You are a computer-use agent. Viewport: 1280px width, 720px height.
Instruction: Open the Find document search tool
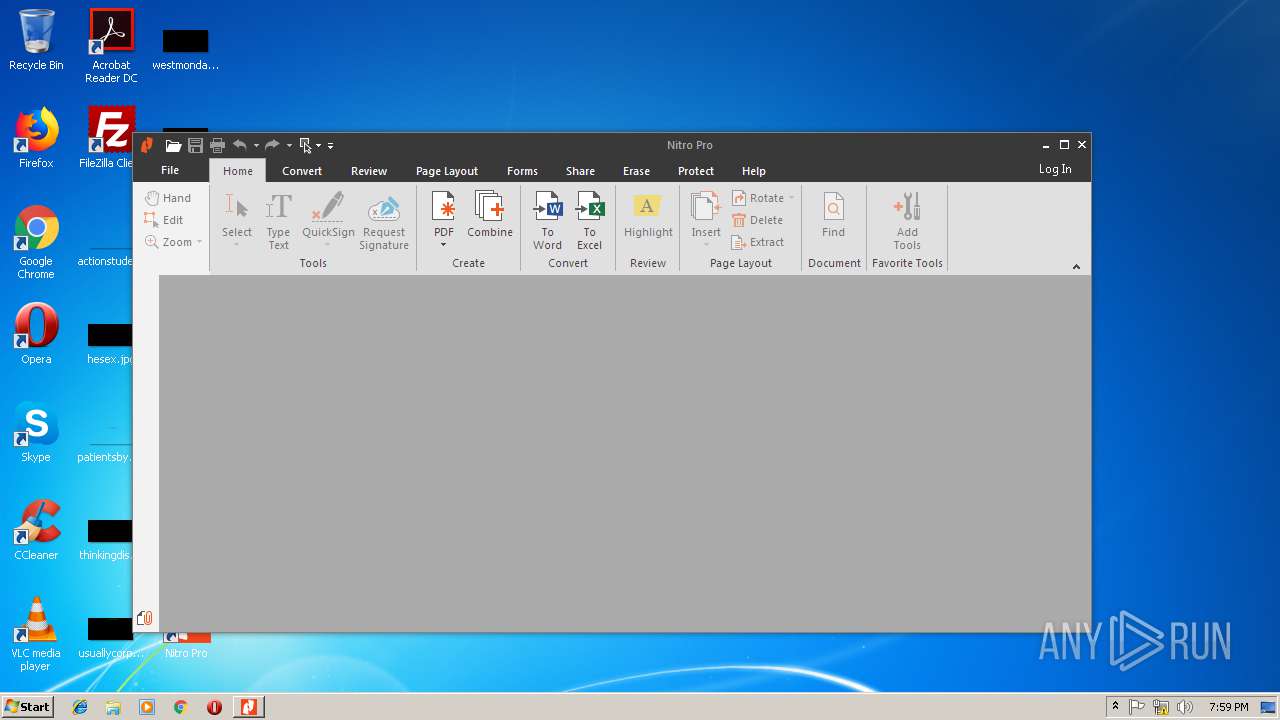tap(833, 215)
